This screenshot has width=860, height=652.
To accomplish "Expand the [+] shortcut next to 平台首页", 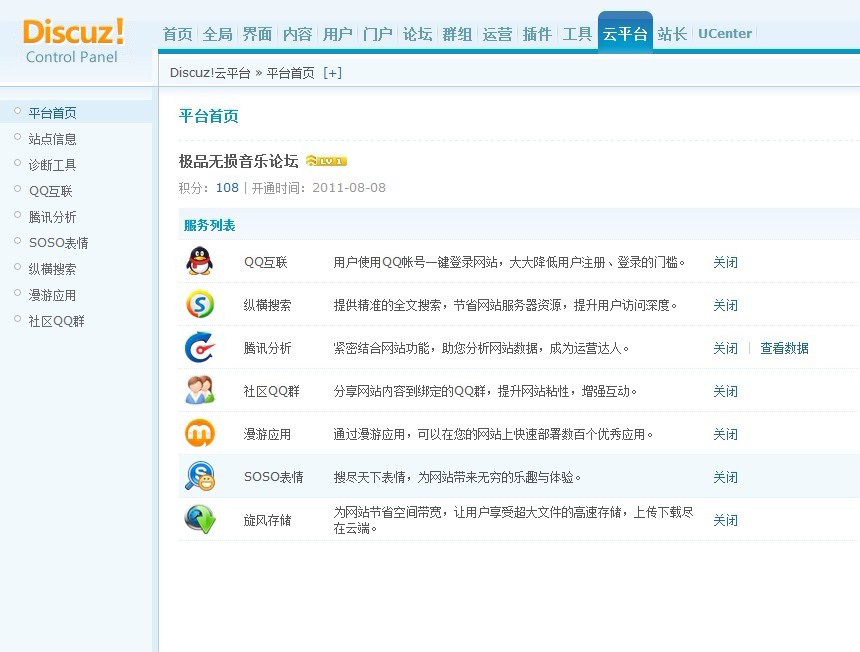I will pyautogui.click(x=332, y=73).
